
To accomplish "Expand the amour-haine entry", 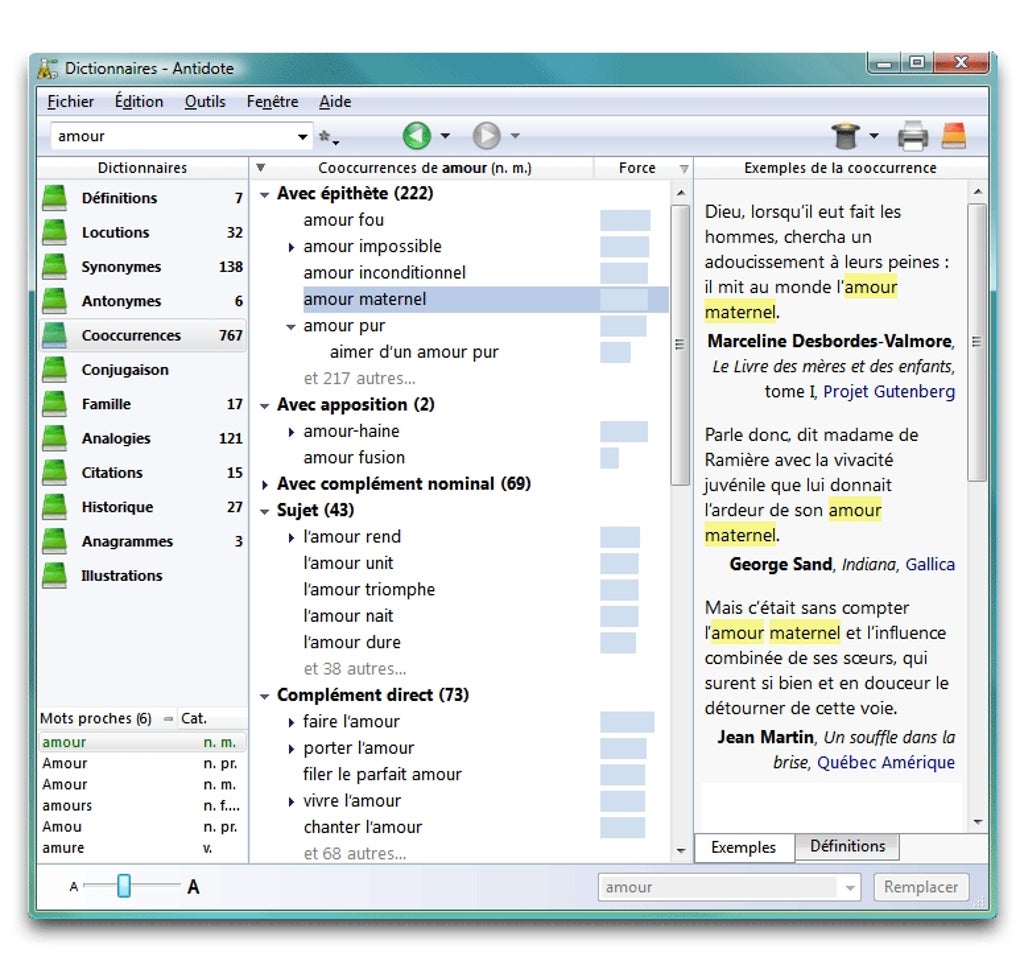I will [x=291, y=432].
